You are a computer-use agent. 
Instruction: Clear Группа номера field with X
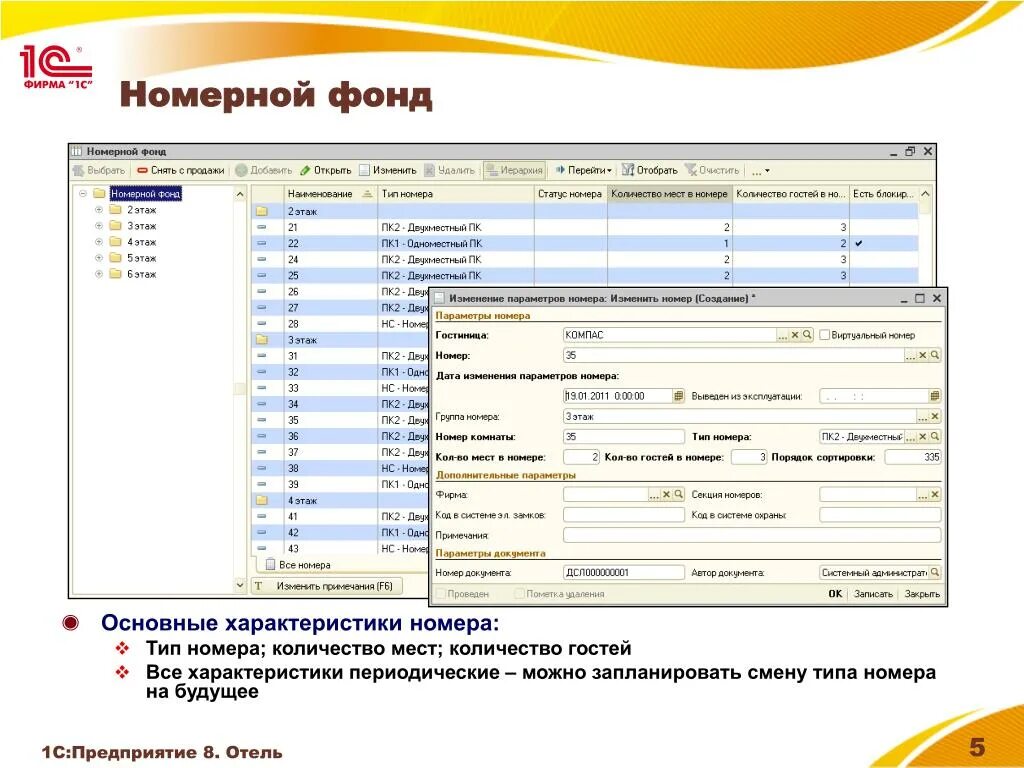(935, 417)
